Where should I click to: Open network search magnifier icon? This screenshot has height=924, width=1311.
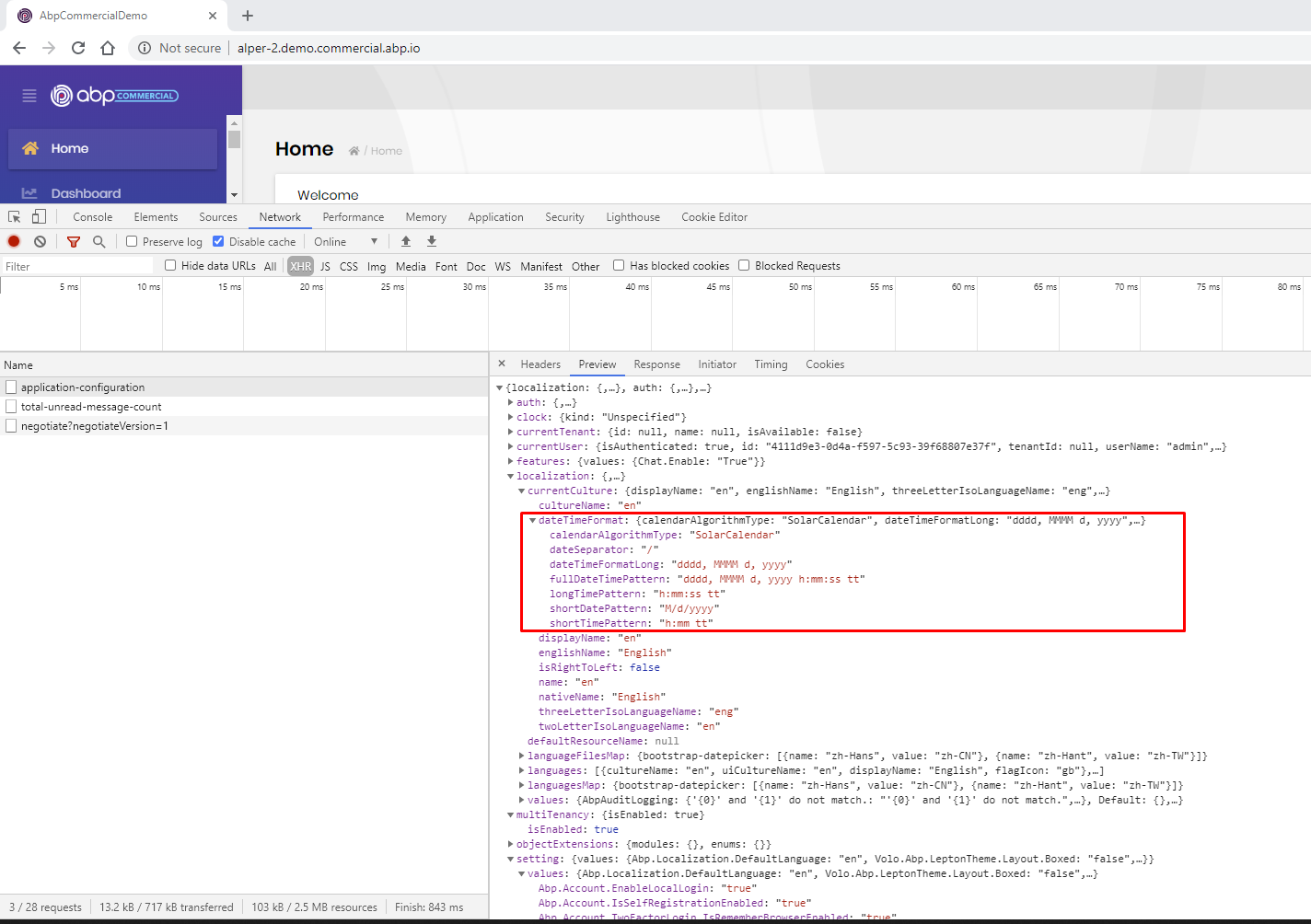pos(99,241)
